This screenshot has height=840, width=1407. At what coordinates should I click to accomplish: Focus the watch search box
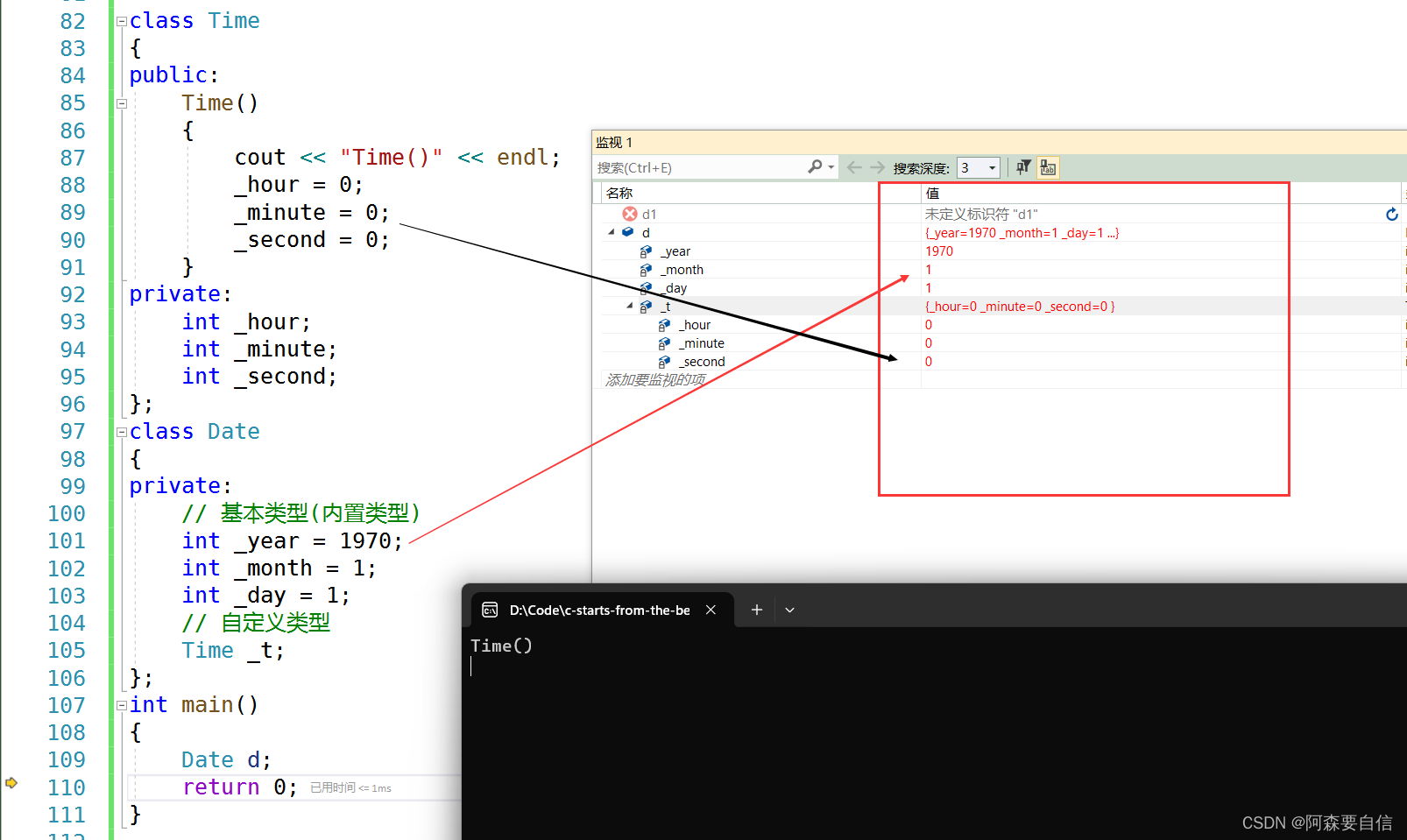click(x=701, y=167)
